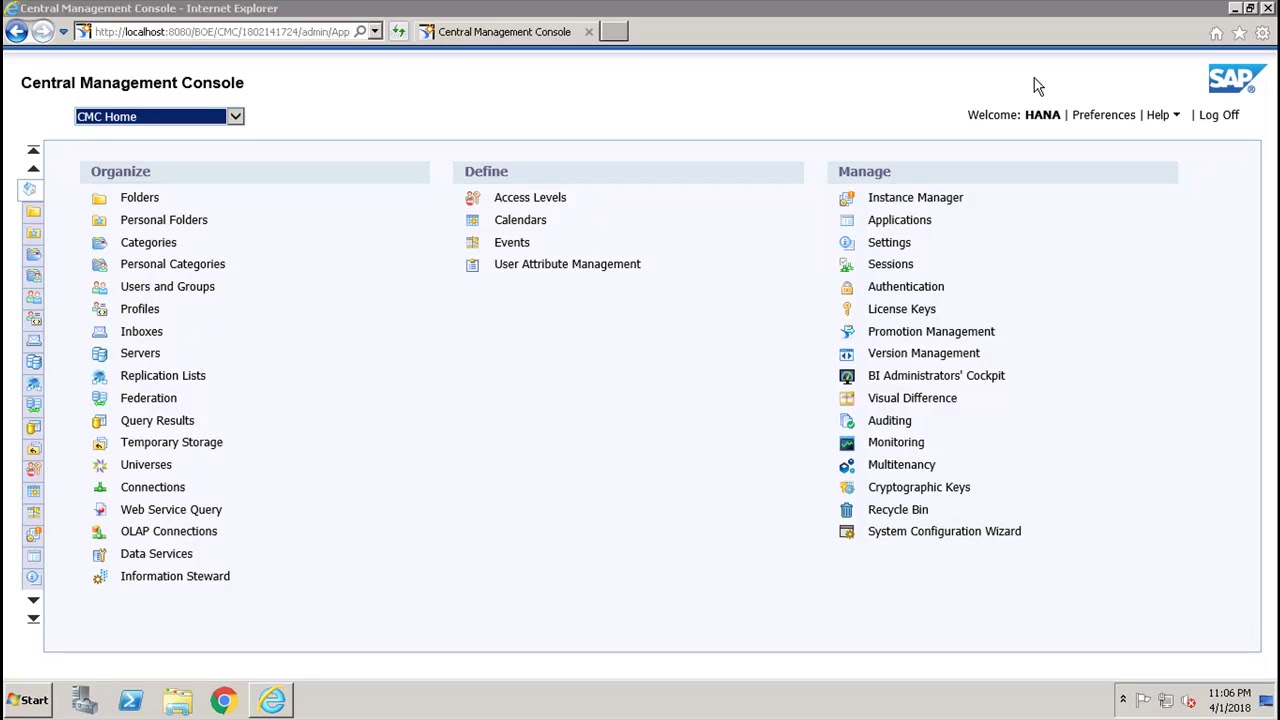Open the Replication Lists link
This screenshot has width=1280, height=720.
[x=163, y=376]
